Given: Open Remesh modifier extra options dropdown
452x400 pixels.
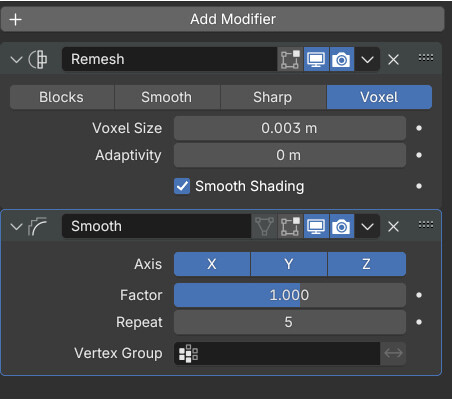Looking at the screenshot, I should click(x=367, y=59).
